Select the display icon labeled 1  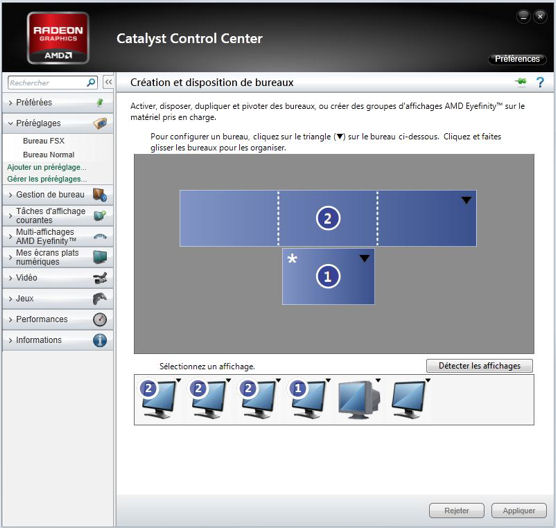click(x=308, y=399)
